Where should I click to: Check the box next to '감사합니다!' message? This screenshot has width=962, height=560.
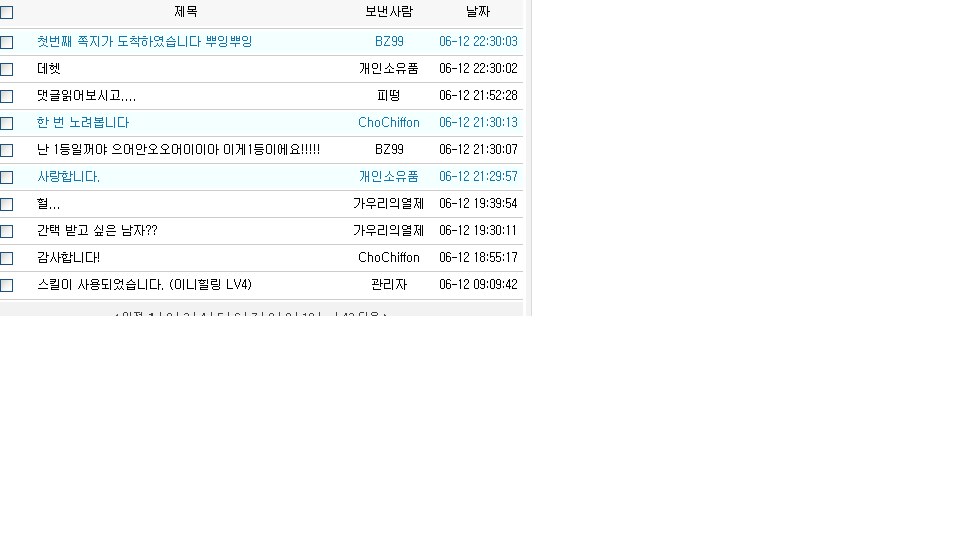(7, 258)
